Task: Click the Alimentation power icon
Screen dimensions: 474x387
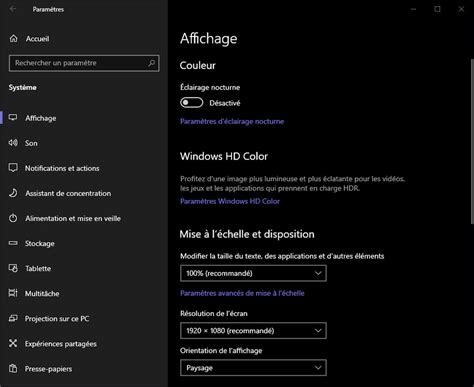Action: [13, 218]
